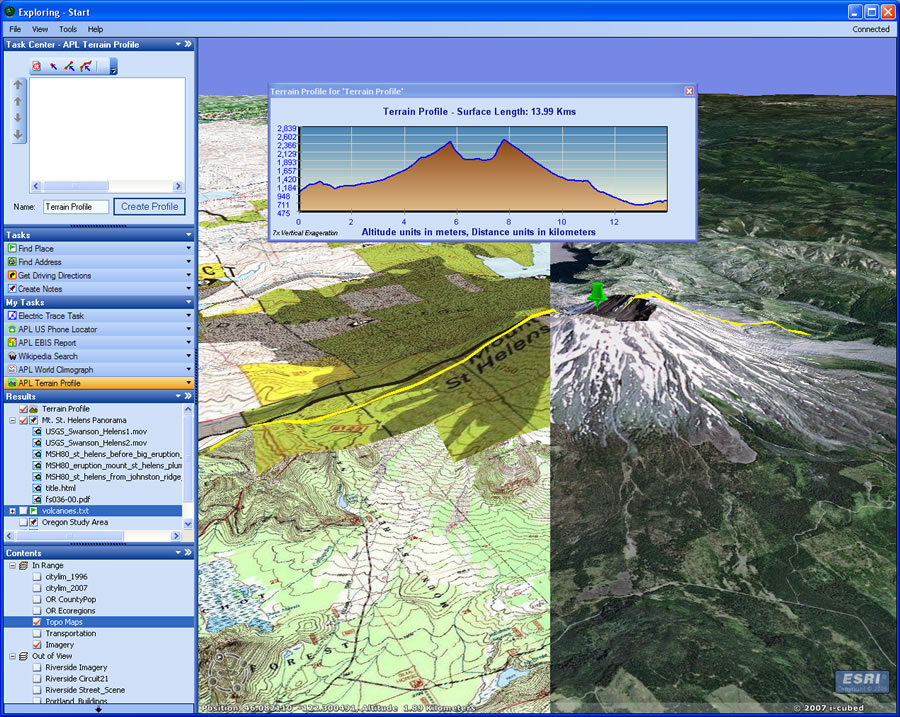Open the Tools menu
This screenshot has height=717, width=900.
[x=68, y=29]
